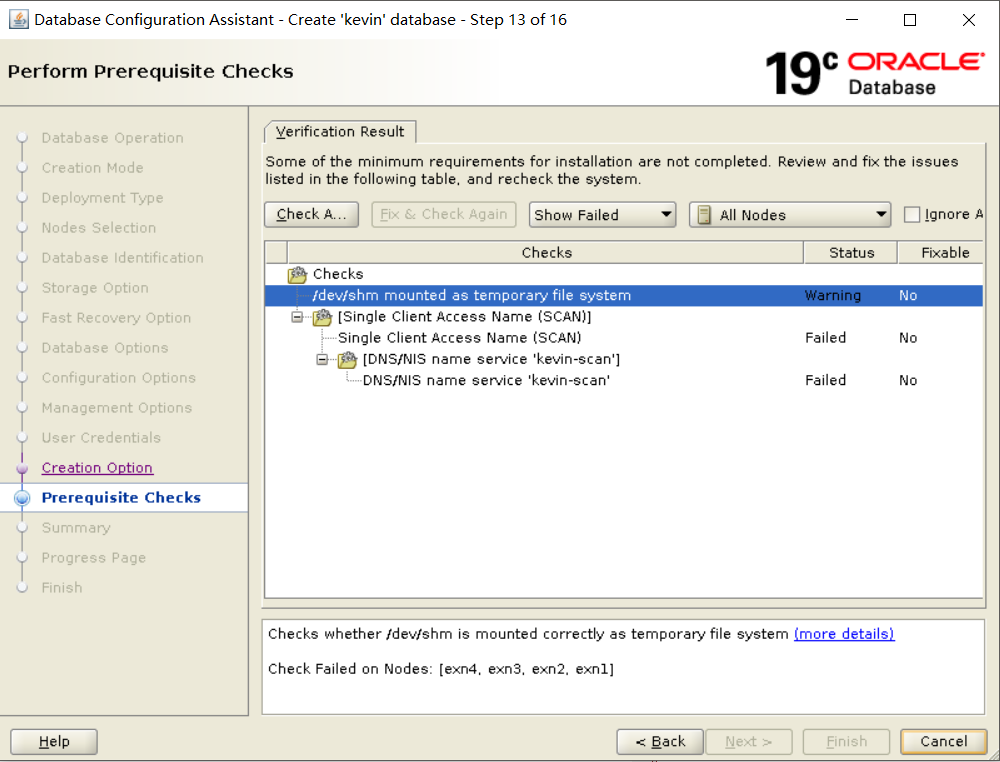This screenshot has width=1000, height=762.
Task: Click the Check Again button
Action: click(x=311, y=214)
